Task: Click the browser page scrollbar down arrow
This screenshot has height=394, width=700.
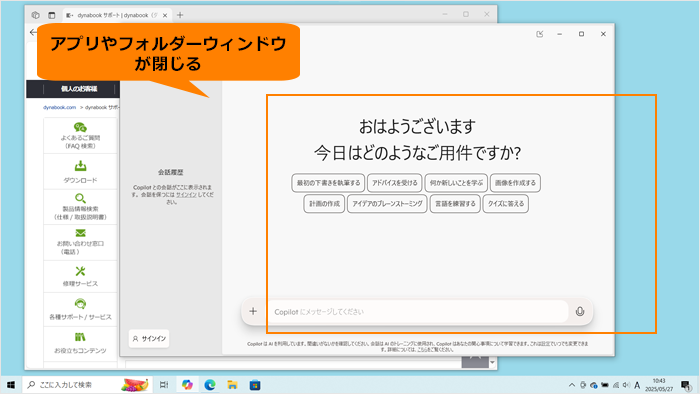Action: 492,363
